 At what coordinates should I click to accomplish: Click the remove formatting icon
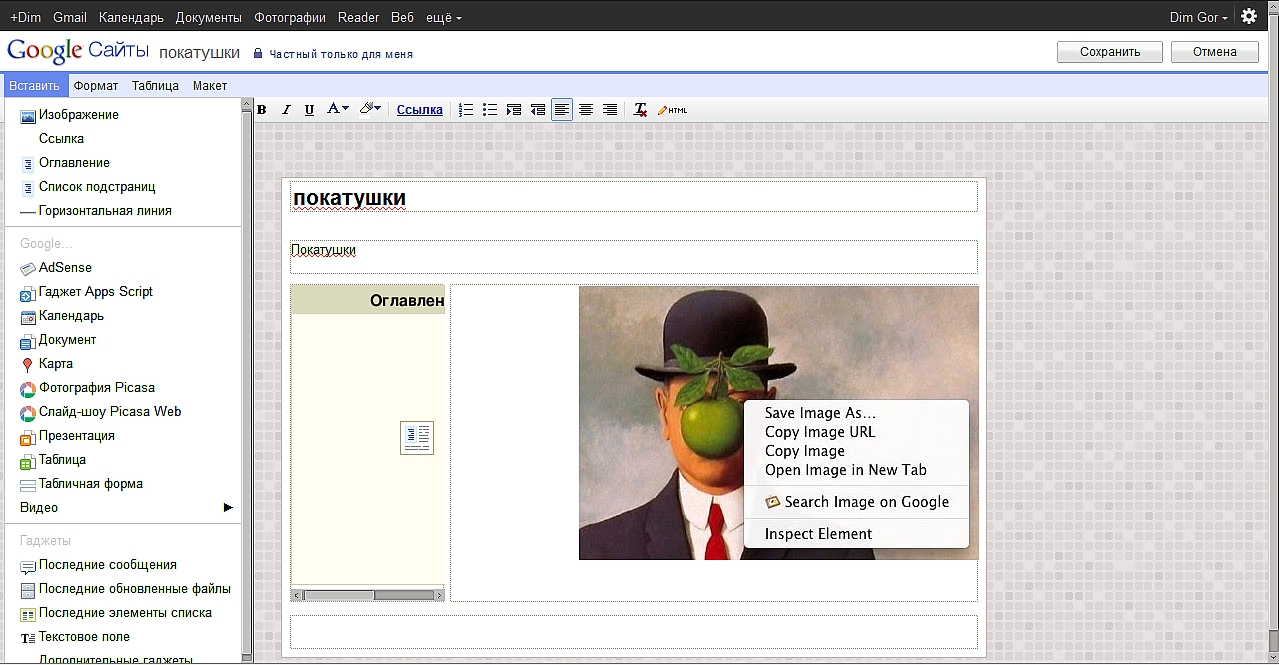641,110
